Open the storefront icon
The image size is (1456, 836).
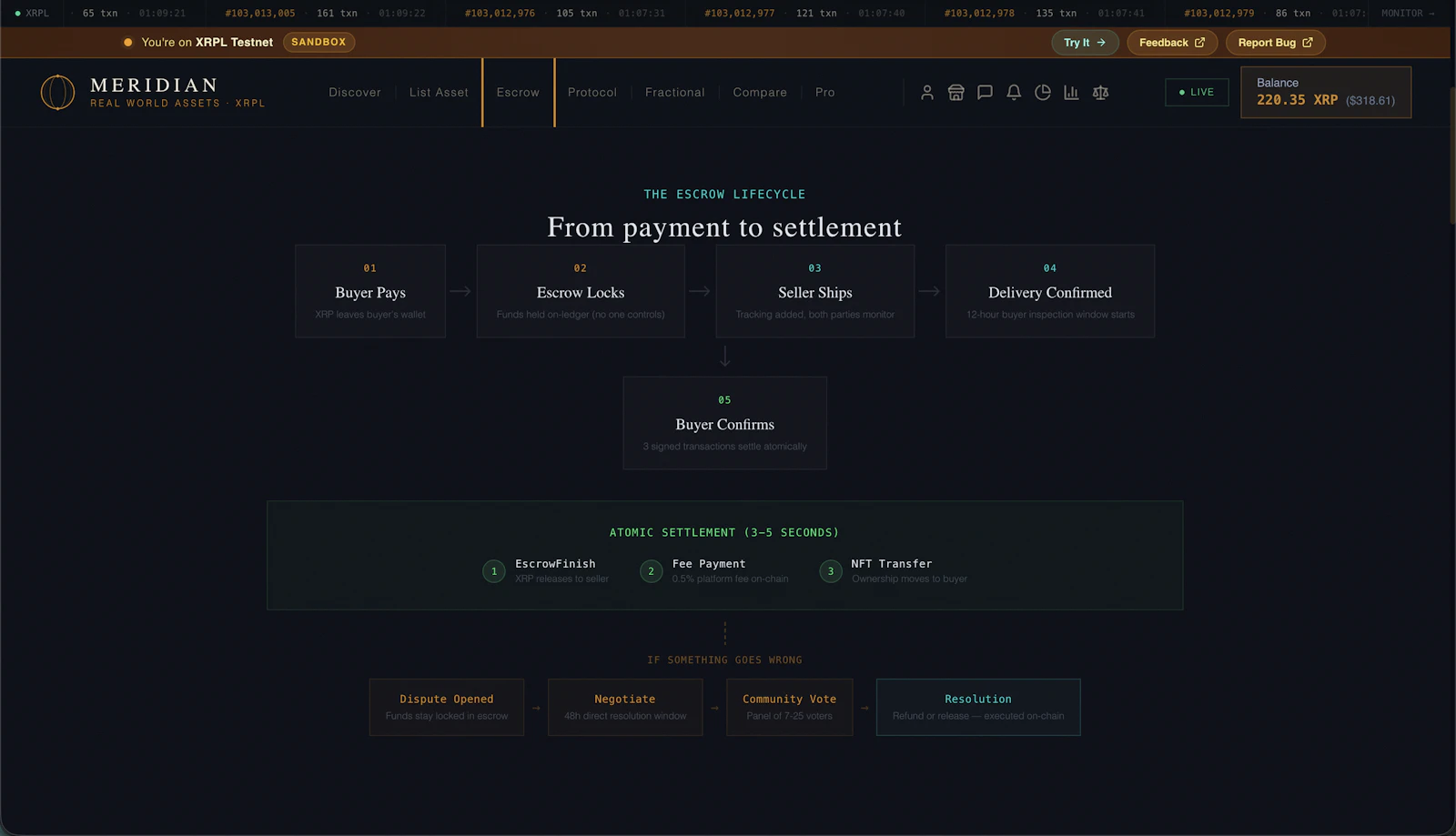[955, 93]
